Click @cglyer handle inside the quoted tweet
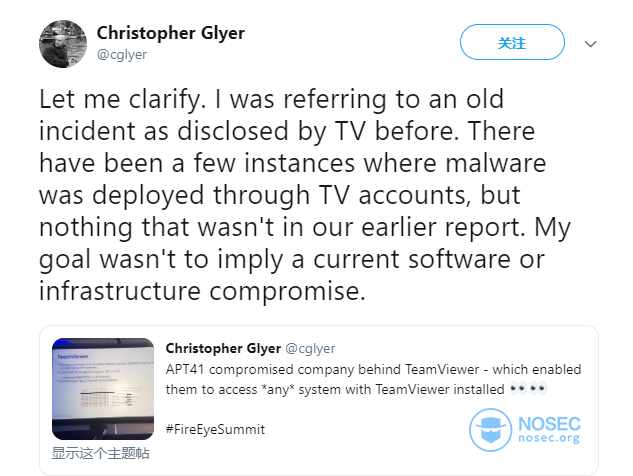This screenshot has height=476, width=633. point(310,348)
